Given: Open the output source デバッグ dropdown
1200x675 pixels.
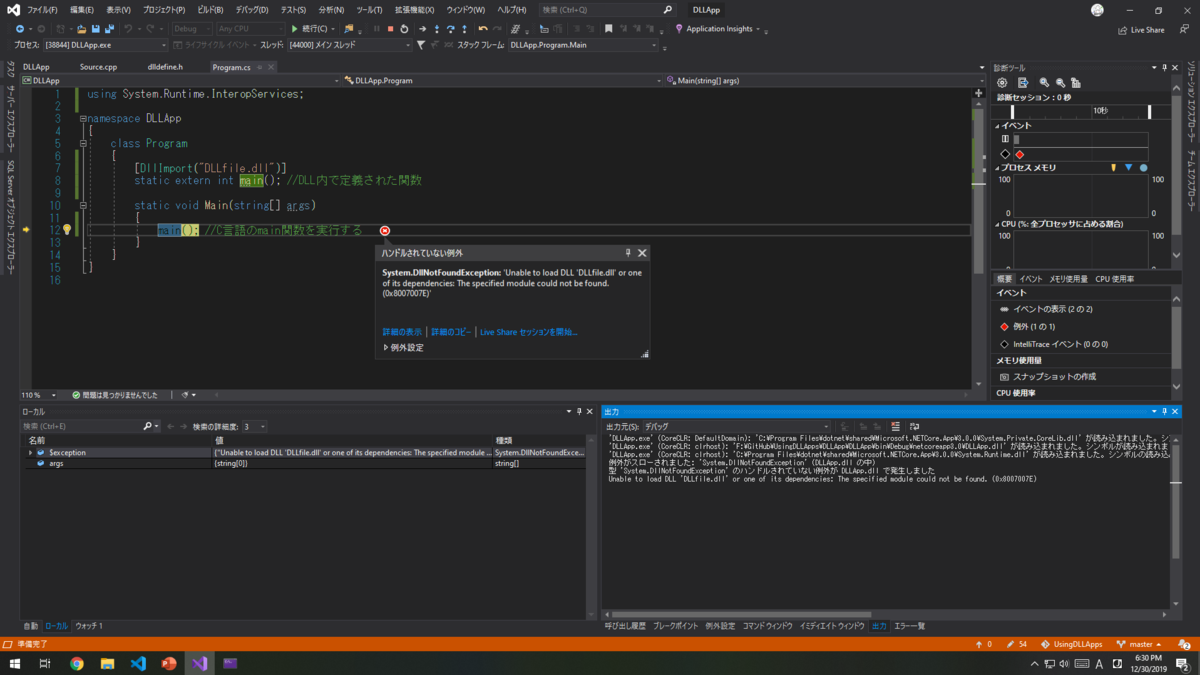Looking at the screenshot, I should (x=737, y=426).
